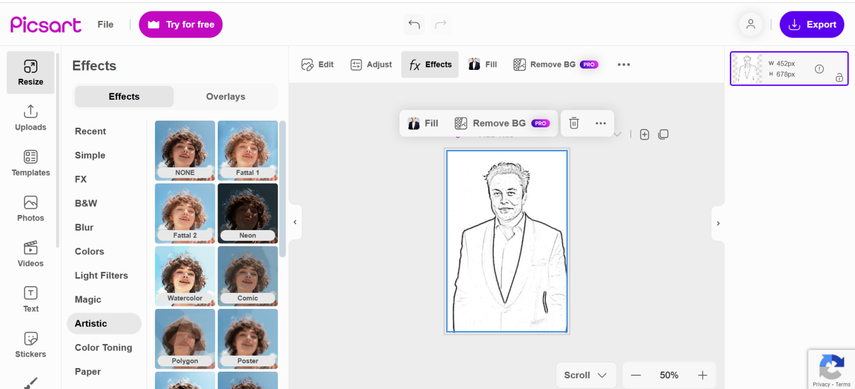Apply the NONE effect thumbnail
This screenshot has width=855, height=389.
point(185,151)
